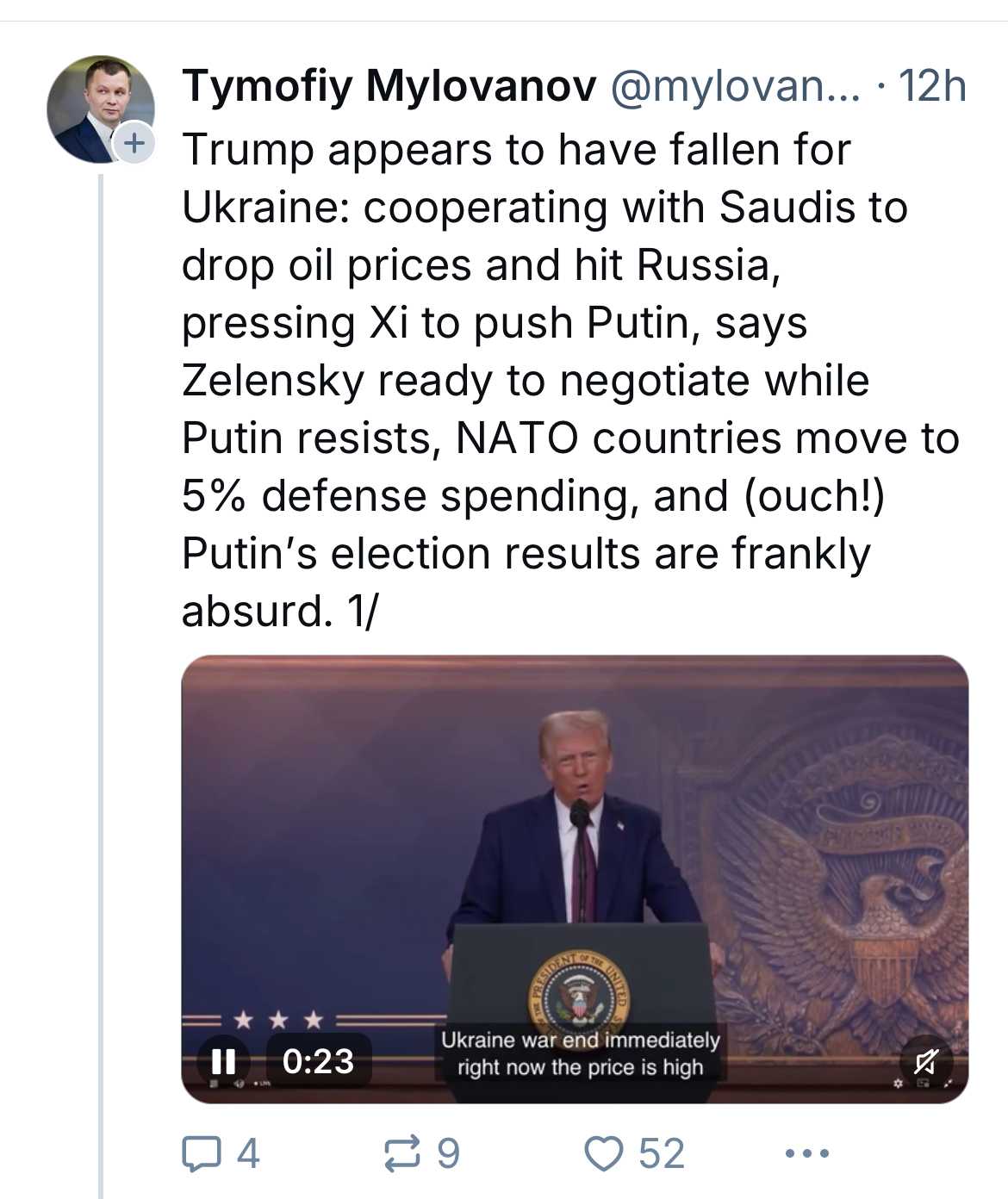The image size is (1008, 1199).
Task: Repost this tweet with retweet icon
Action: point(402,1153)
